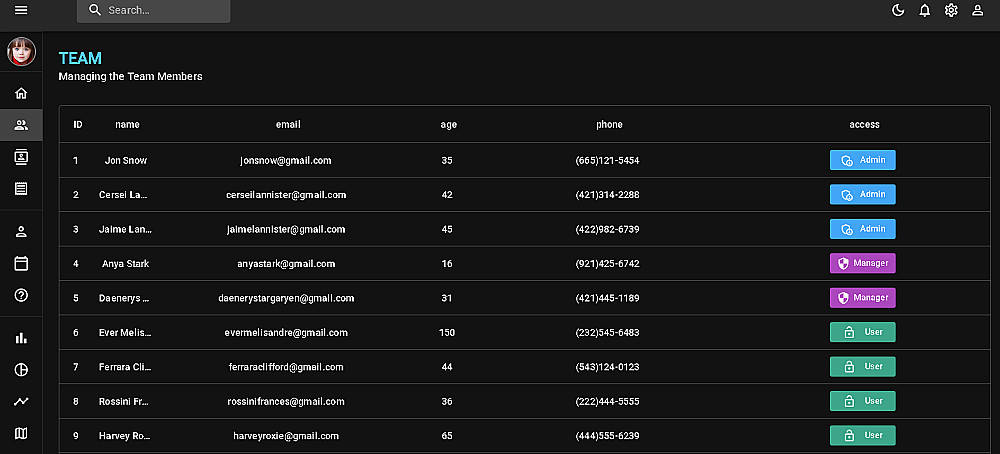Open the FAQ help sidebar icon
This screenshot has height=454, width=1000.
(x=21, y=295)
